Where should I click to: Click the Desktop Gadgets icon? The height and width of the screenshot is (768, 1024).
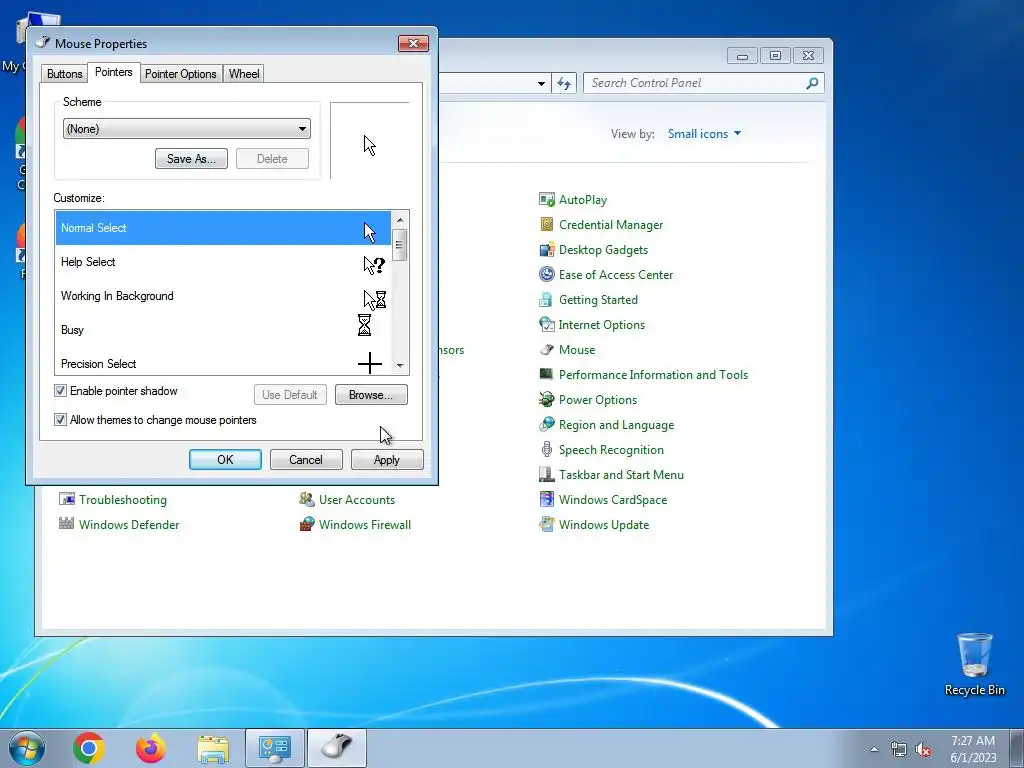[547, 249]
